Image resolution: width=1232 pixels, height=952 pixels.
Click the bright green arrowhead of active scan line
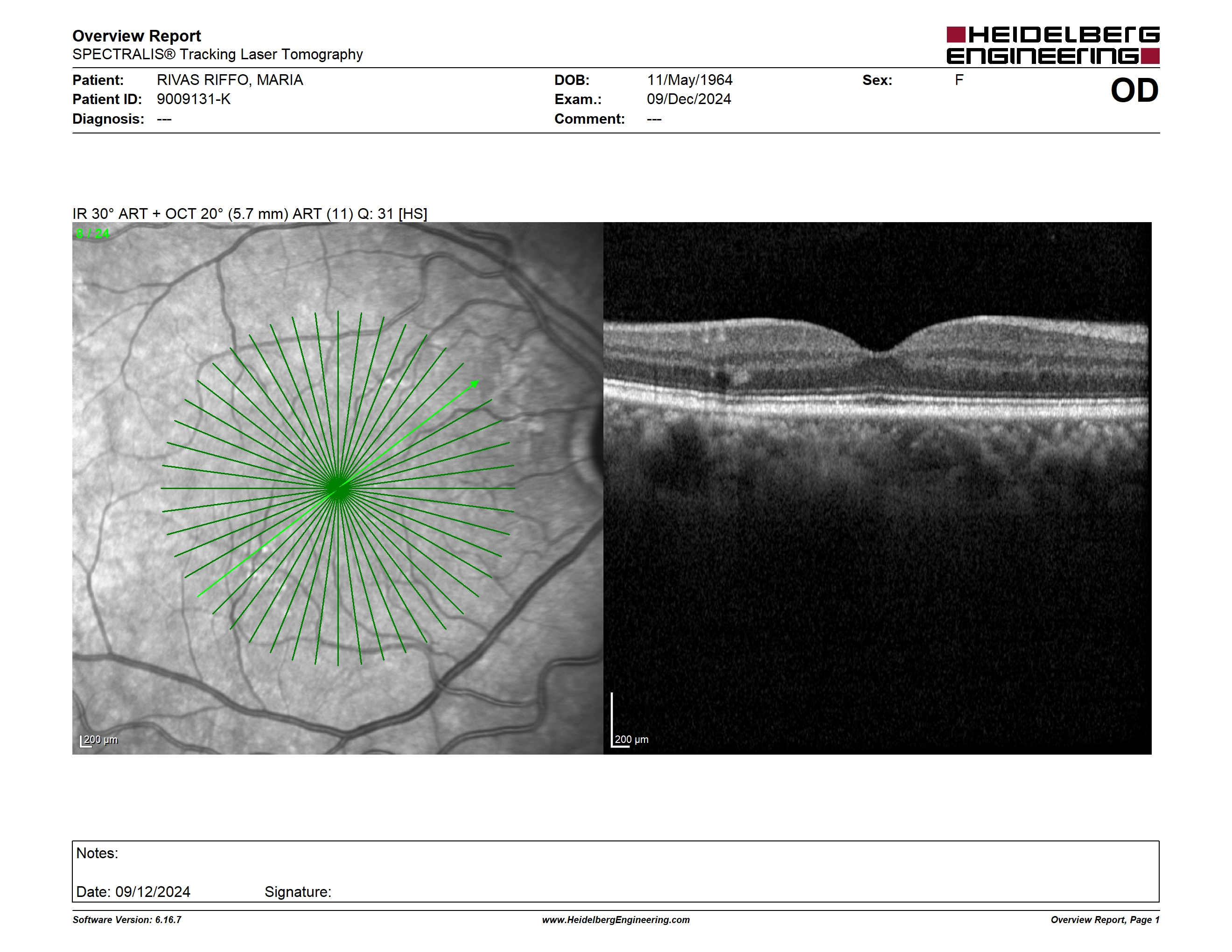[475, 384]
